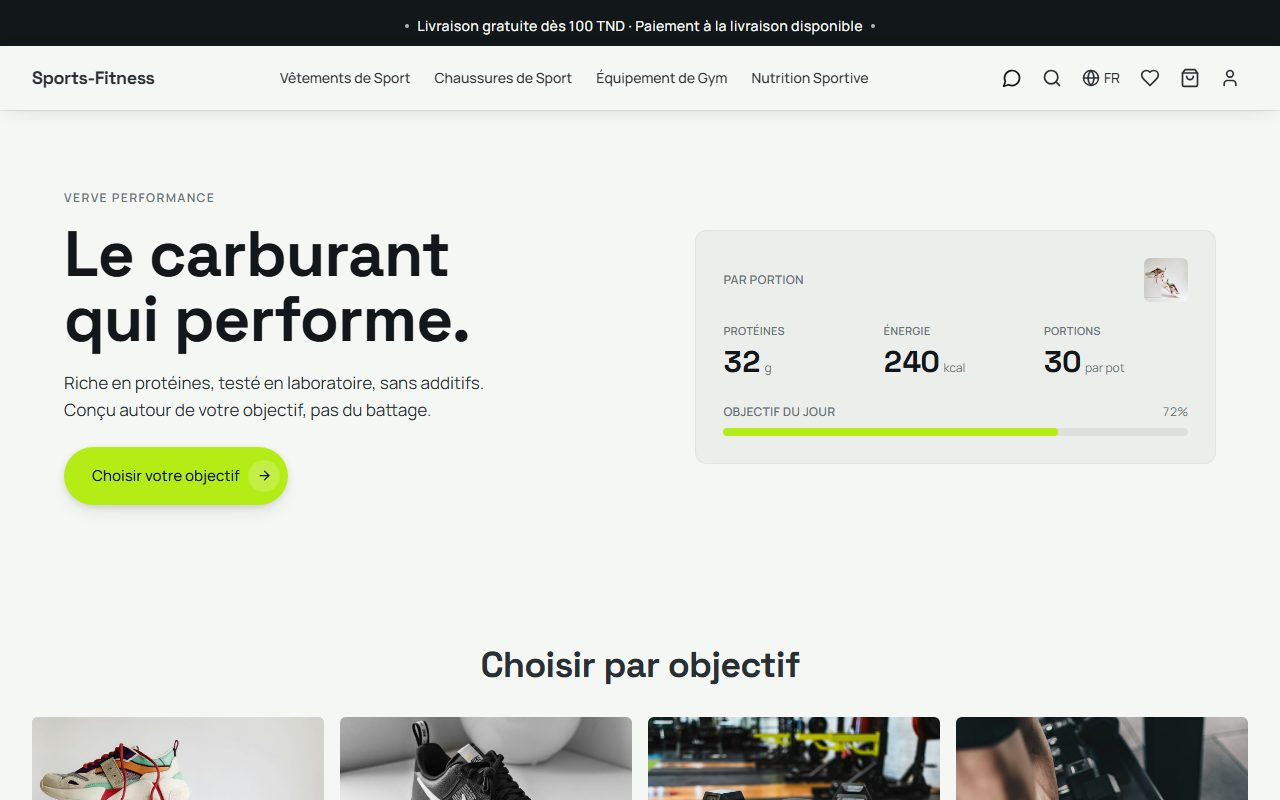Open the dark weights objective card
Viewport: 1280px width, 800px height.
[x=1102, y=758]
